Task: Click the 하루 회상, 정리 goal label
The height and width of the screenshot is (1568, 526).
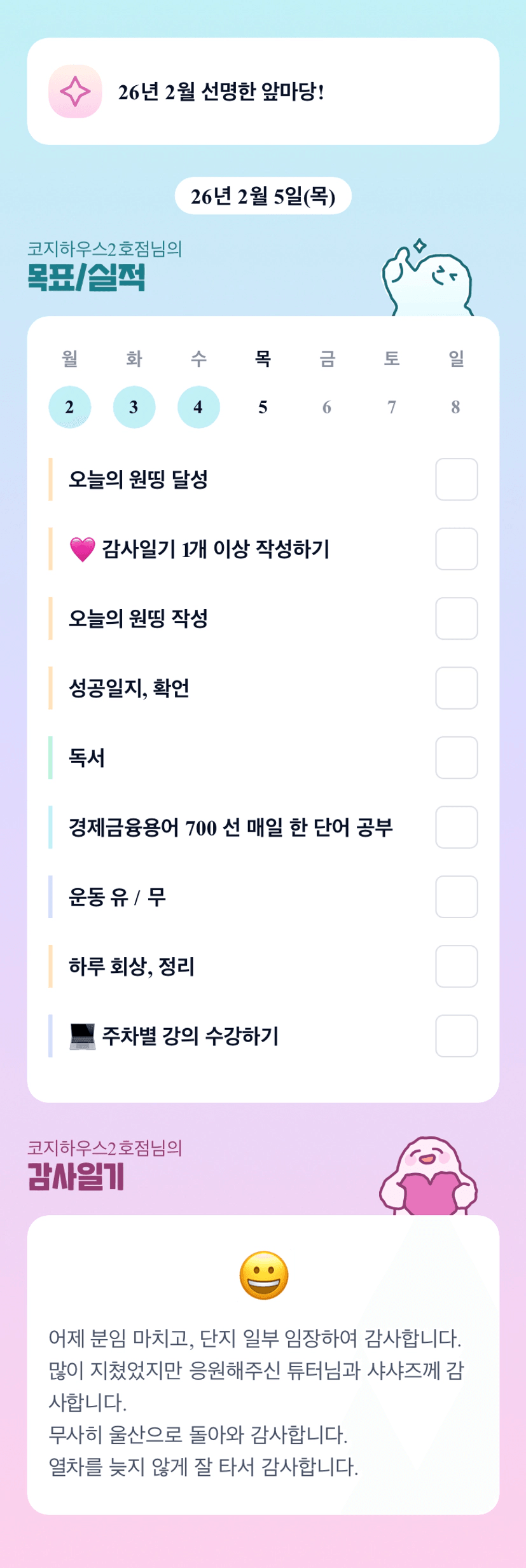Action: [x=132, y=966]
